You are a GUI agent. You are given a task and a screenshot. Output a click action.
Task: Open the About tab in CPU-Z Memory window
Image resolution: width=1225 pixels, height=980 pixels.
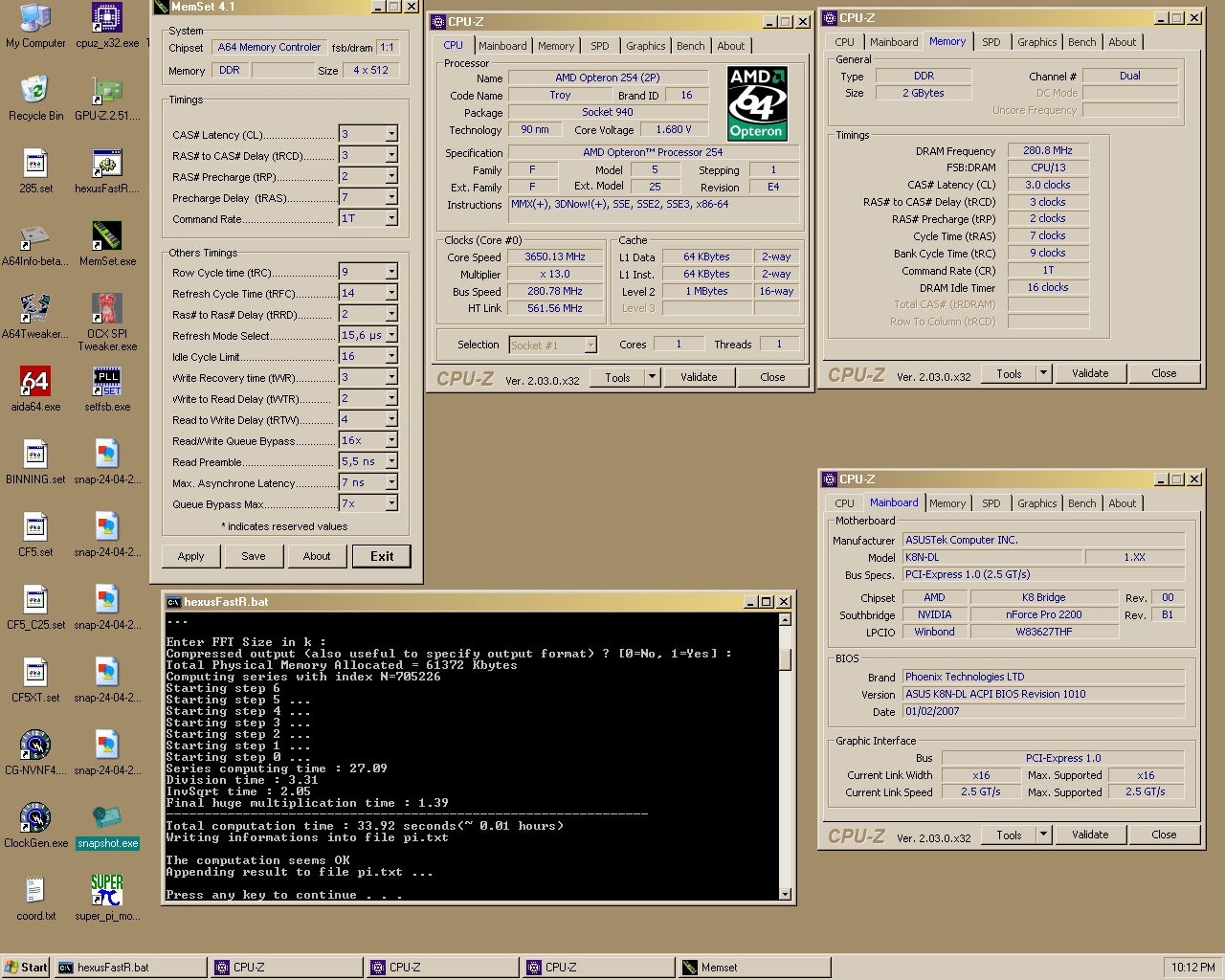coord(1122,42)
